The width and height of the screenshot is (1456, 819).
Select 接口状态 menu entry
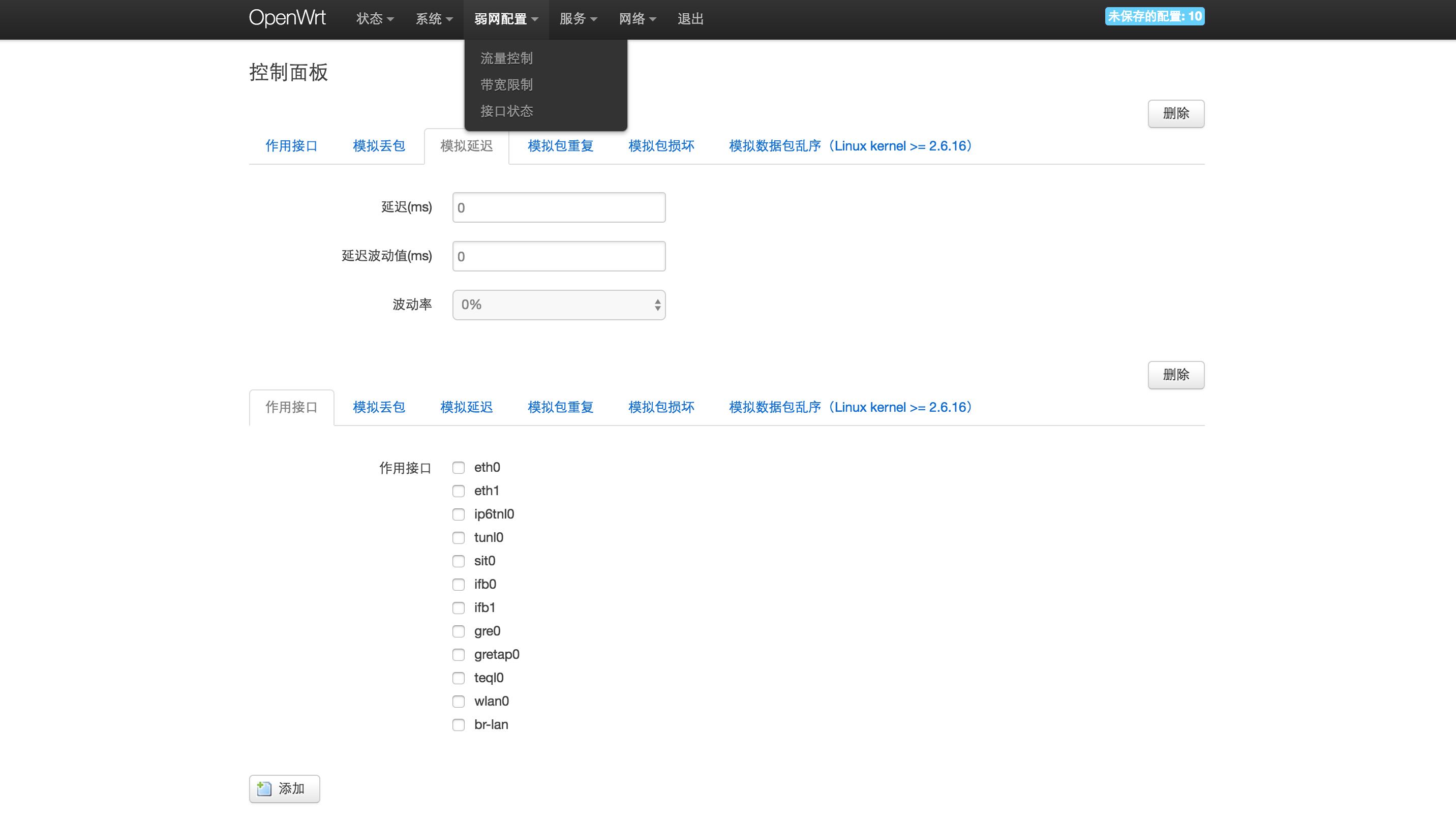506,111
